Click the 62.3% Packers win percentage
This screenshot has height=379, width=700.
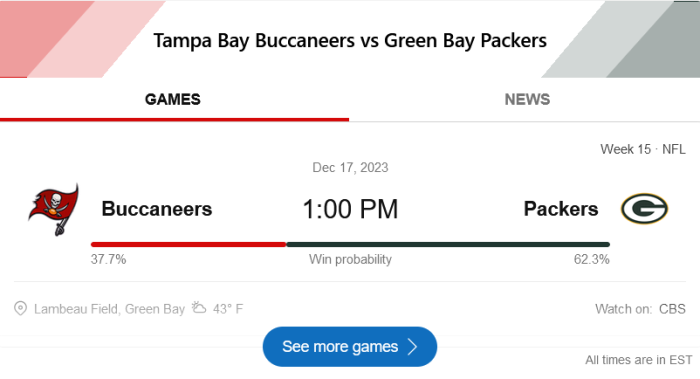coord(592,259)
